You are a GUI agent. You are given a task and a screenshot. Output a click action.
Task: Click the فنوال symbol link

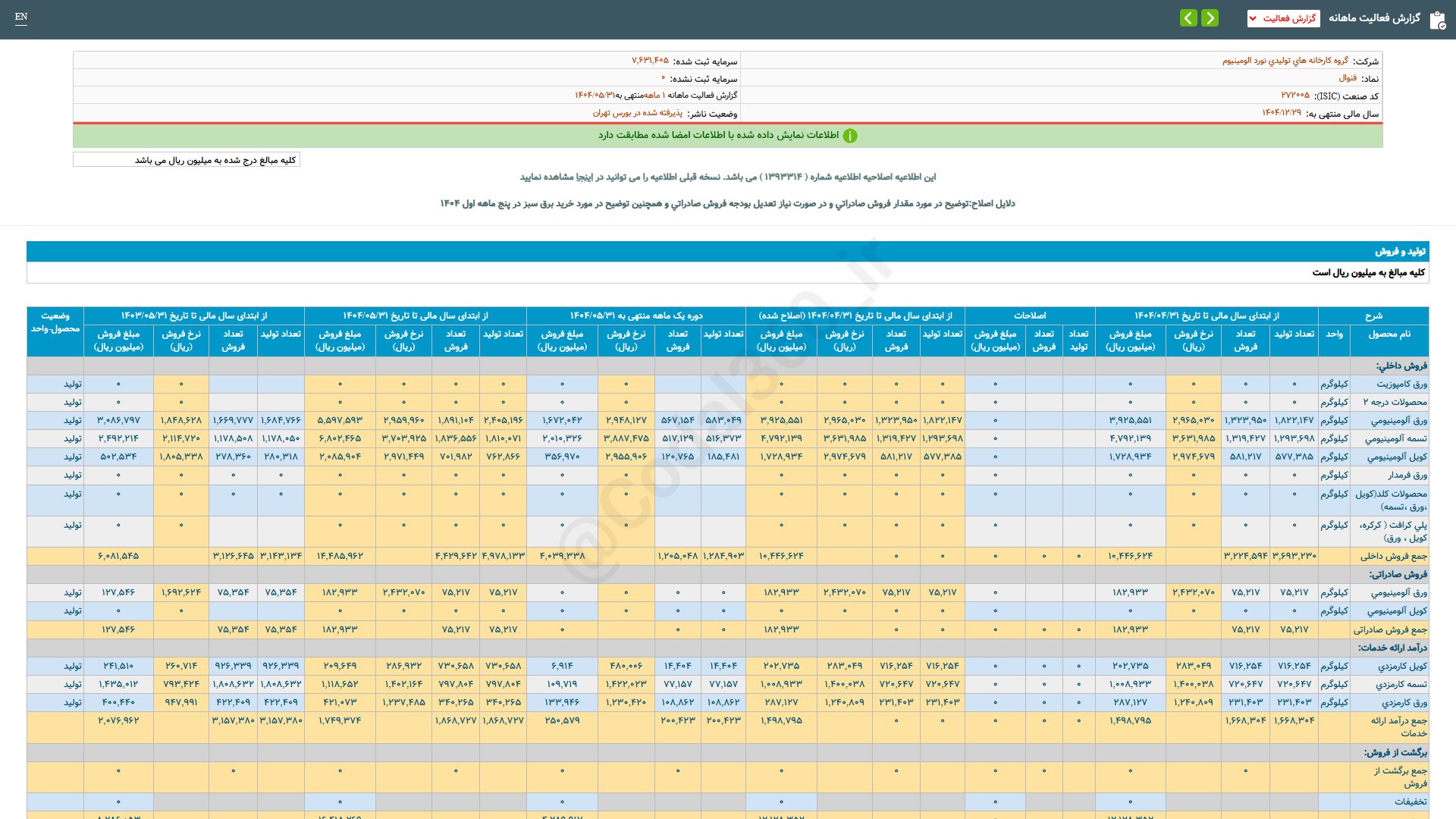pos(1348,78)
